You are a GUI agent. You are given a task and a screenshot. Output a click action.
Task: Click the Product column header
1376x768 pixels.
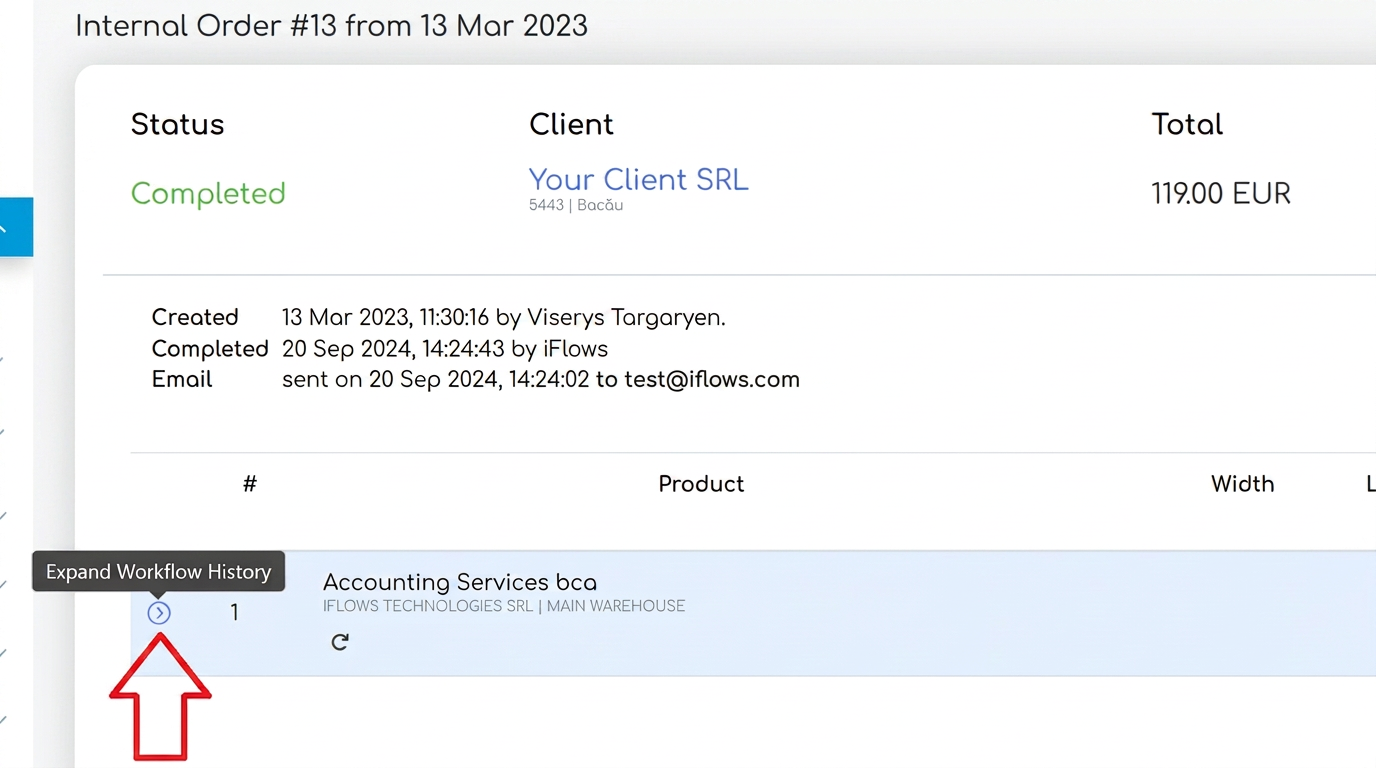[701, 484]
